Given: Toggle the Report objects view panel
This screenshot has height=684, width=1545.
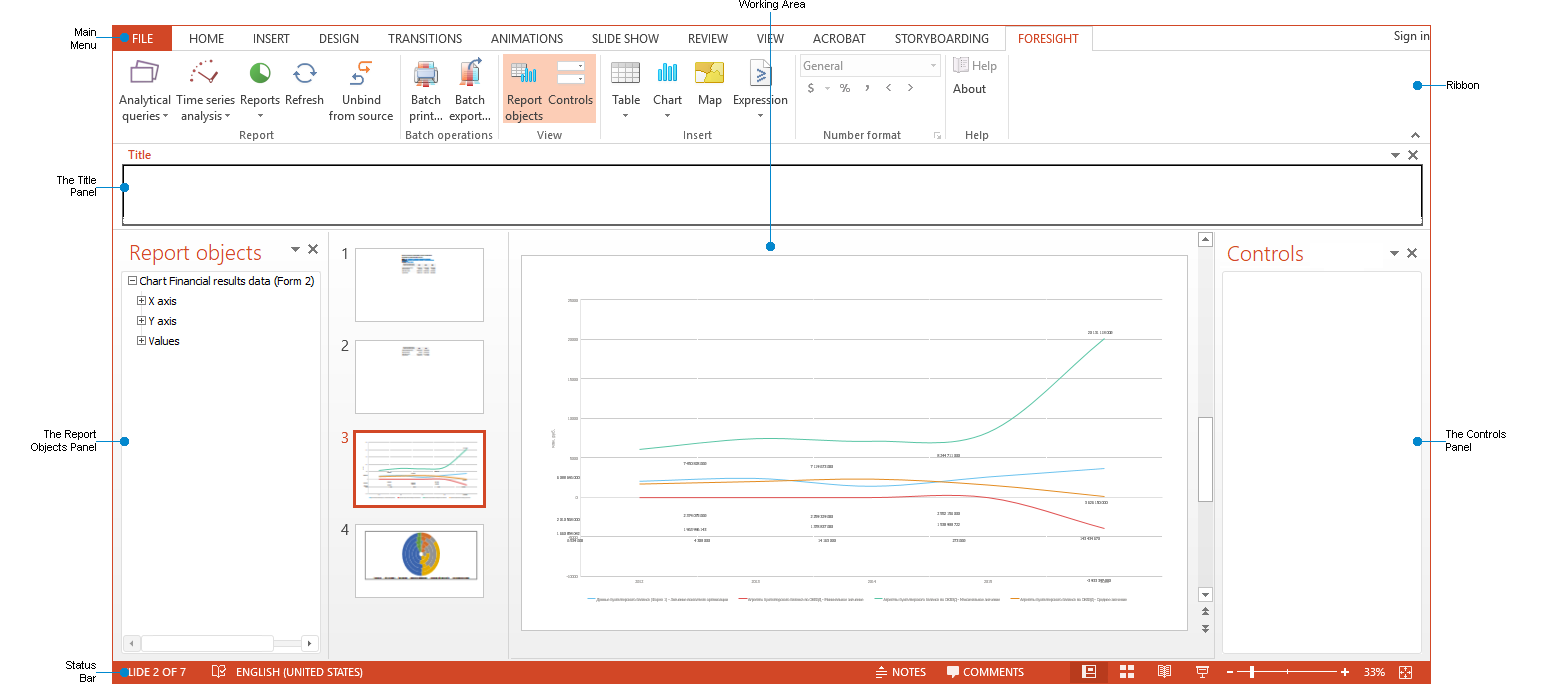Looking at the screenshot, I should [x=524, y=88].
